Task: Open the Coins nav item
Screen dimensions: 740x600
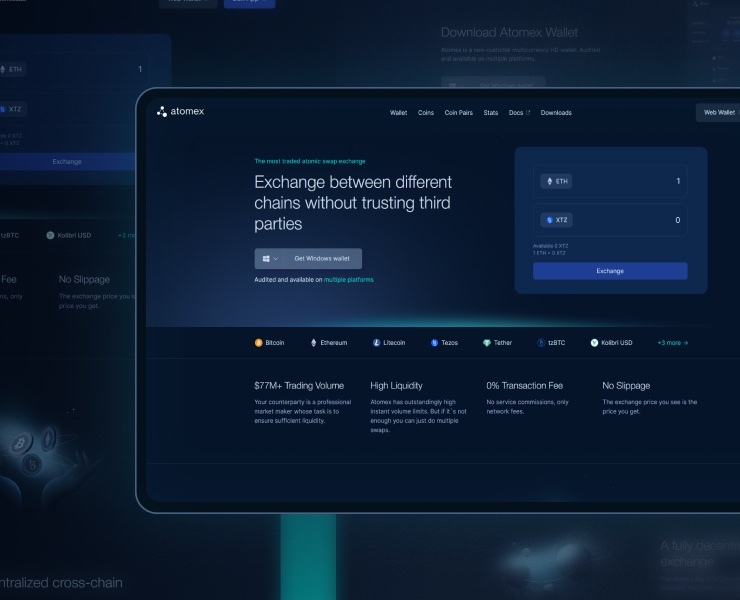Action: (x=426, y=113)
